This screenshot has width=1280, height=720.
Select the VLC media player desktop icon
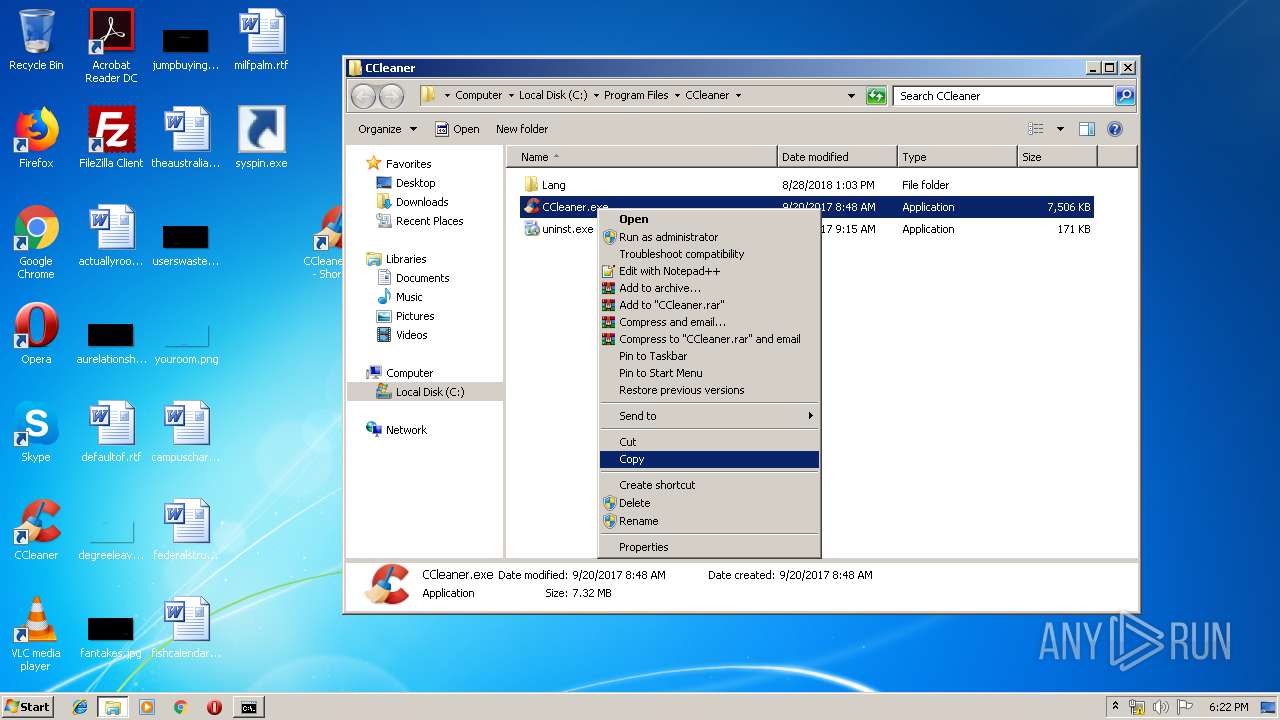tap(36, 634)
